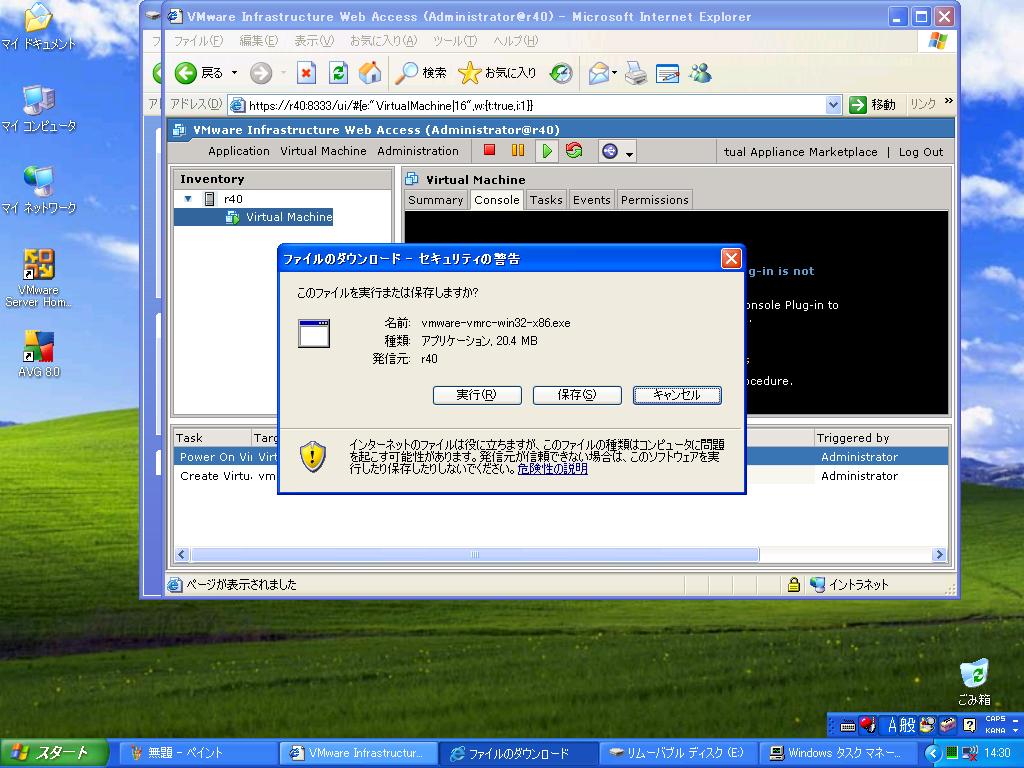Screen dimensions: 1024x768
Task: Open IE Favorites (お気に入り) star
Action: [497, 73]
